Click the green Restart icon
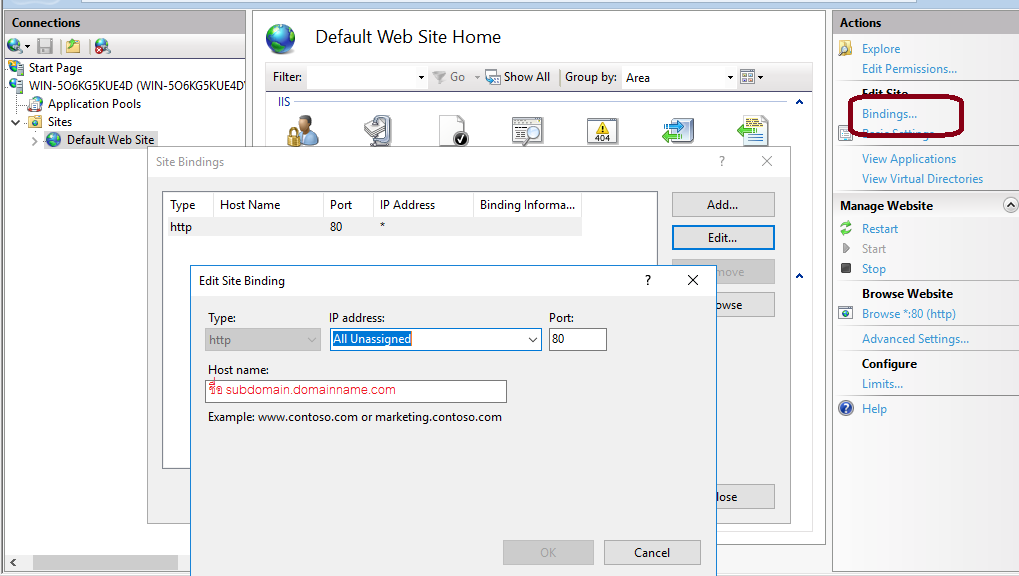The height and width of the screenshot is (576, 1019). click(x=845, y=228)
